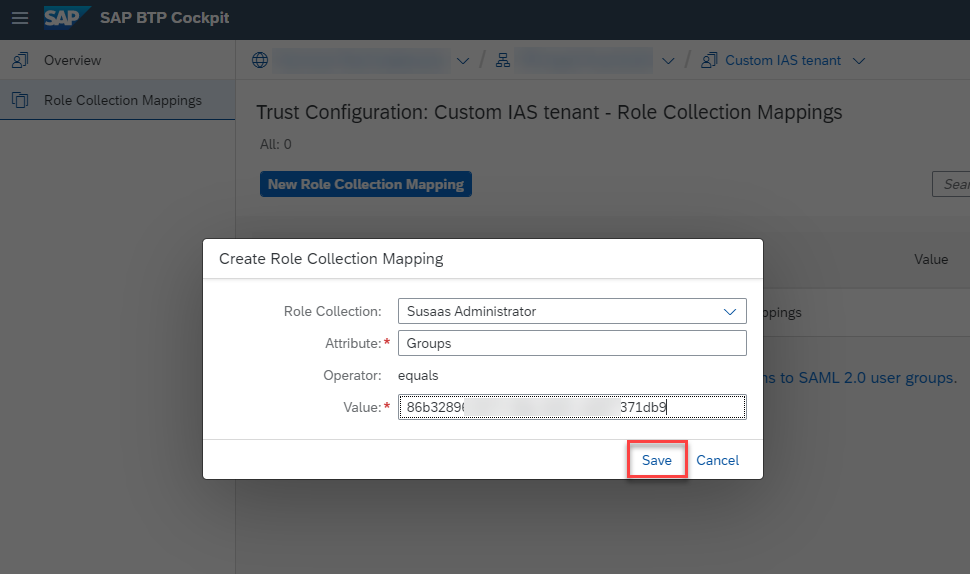Click the Value column header

[931, 259]
